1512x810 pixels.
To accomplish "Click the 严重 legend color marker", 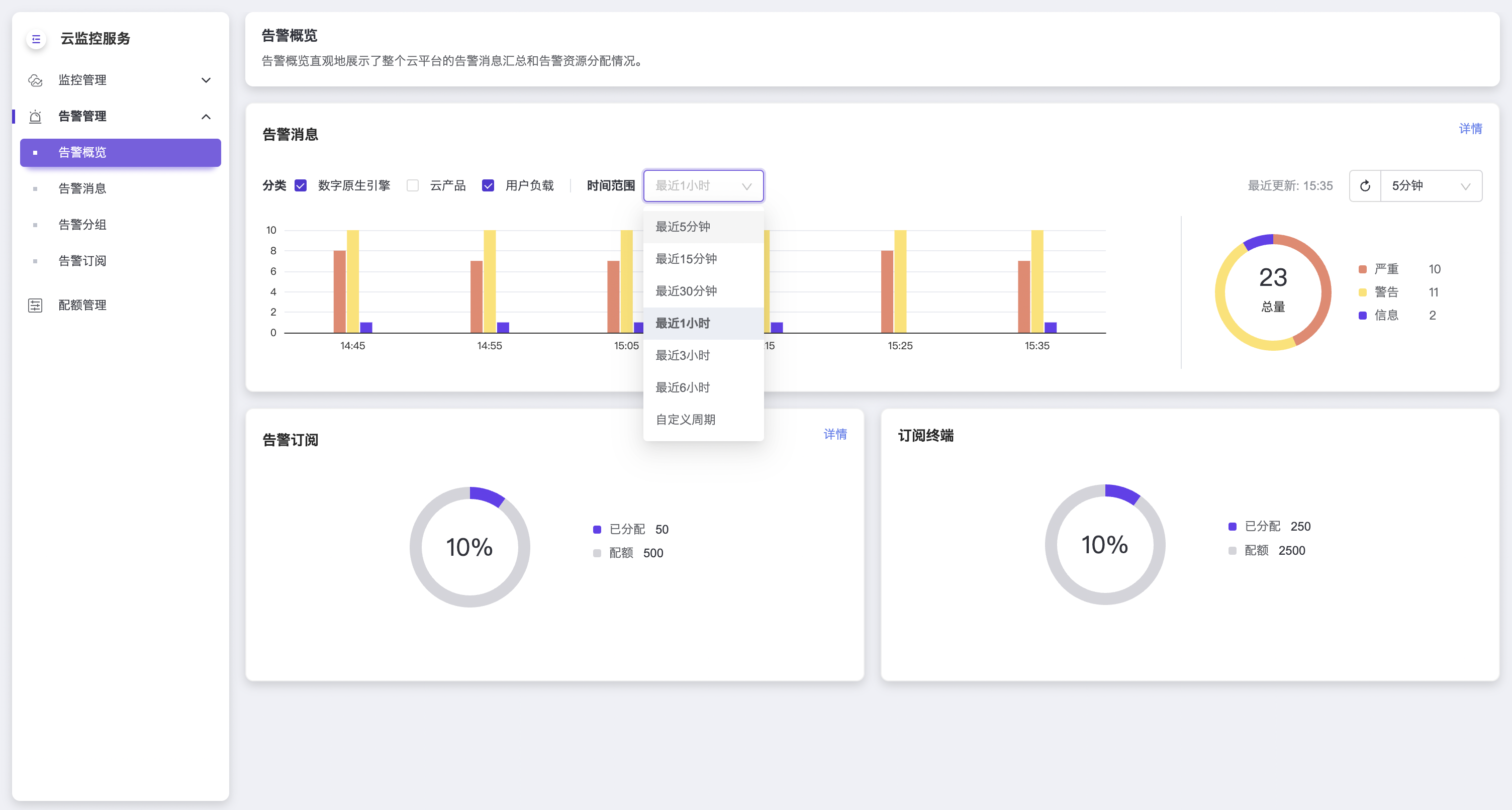I will [x=1362, y=269].
